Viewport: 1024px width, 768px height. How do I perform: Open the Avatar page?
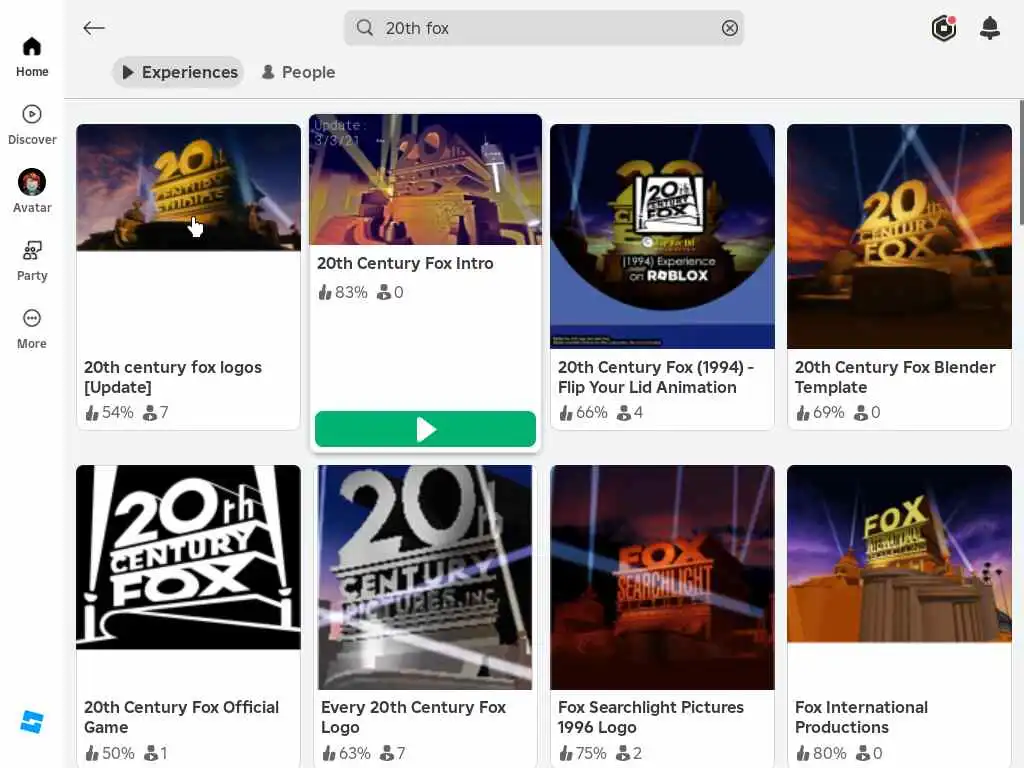(x=32, y=191)
